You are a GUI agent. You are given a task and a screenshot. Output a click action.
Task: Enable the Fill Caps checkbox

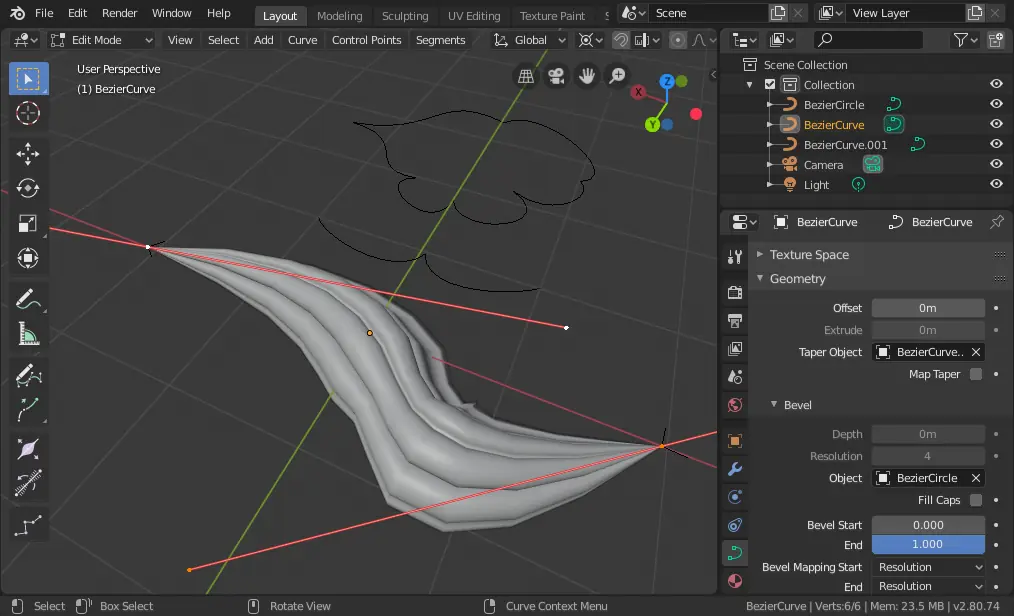click(x=975, y=500)
